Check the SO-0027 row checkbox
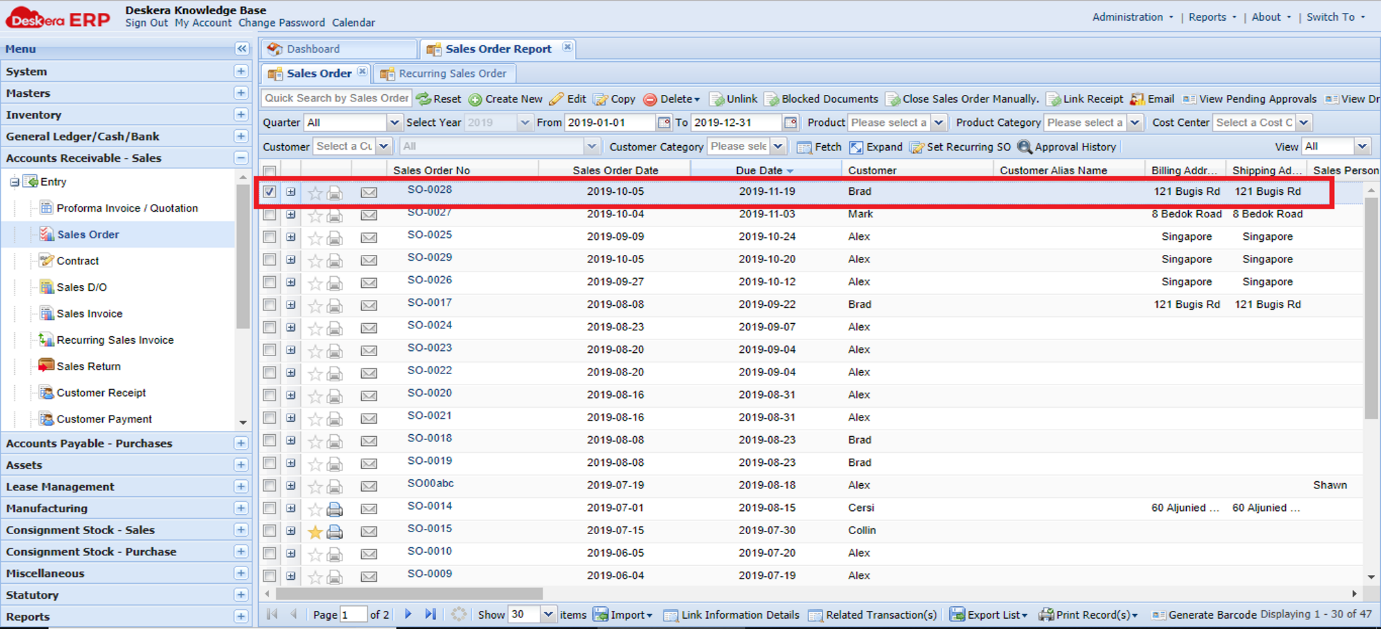The image size is (1381, 629). (x=270, y=215)
